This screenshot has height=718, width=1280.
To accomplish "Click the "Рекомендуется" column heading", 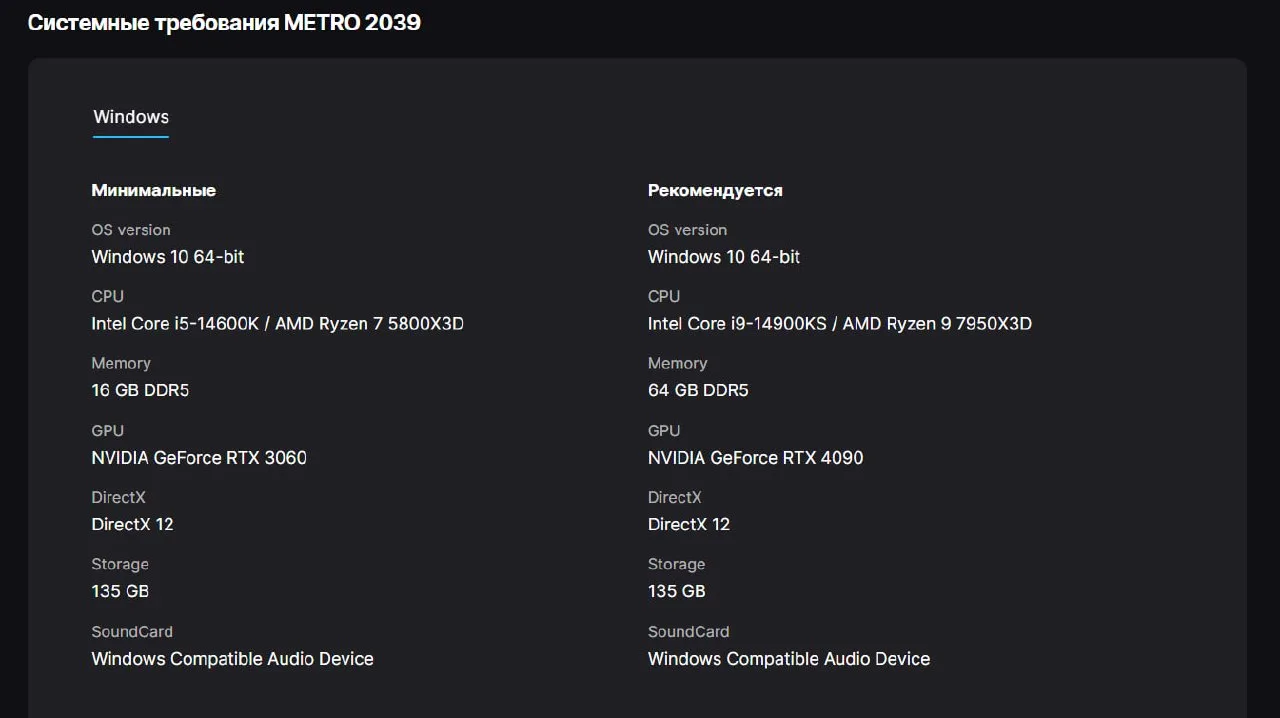I will pos(715,190).
